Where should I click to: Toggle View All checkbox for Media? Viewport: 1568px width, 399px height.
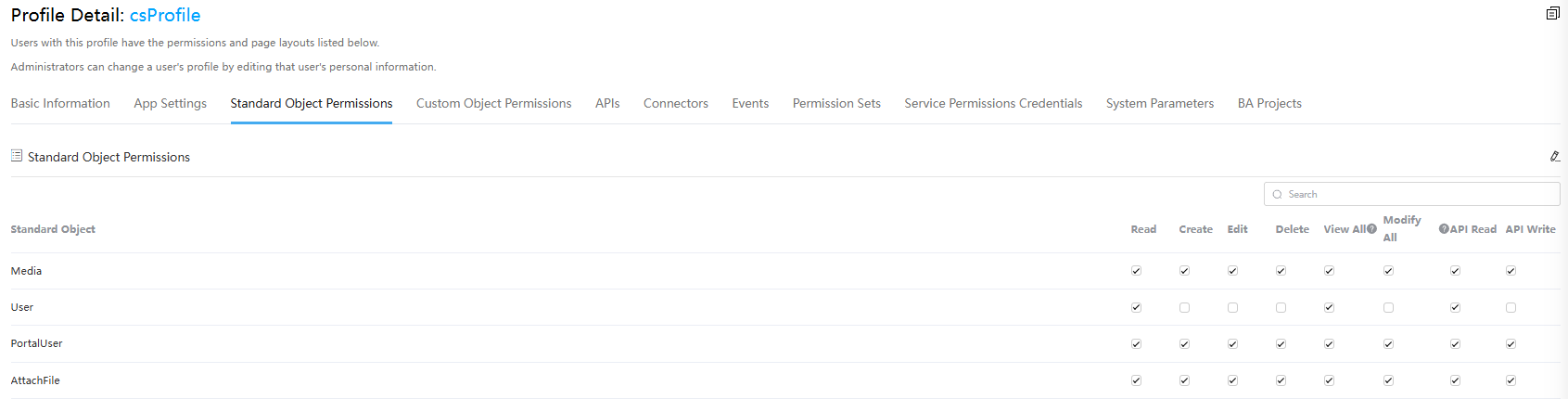(1329, 271)
